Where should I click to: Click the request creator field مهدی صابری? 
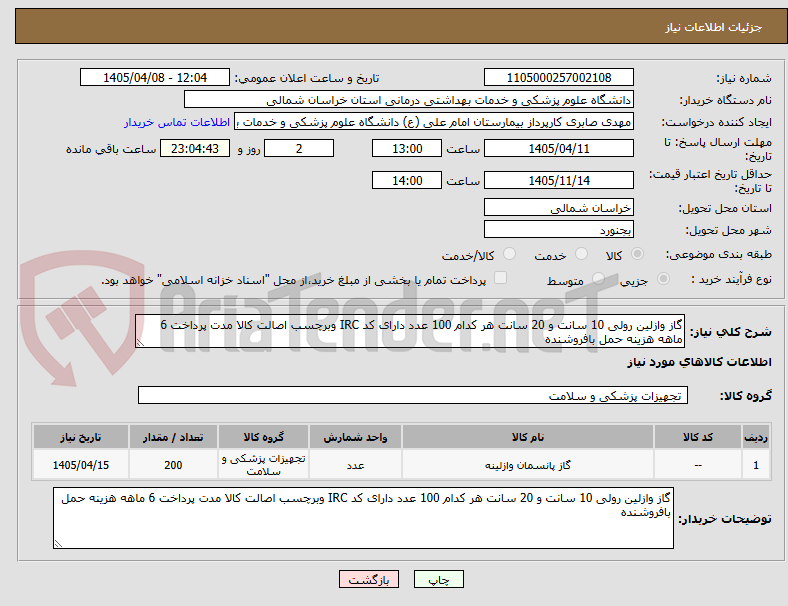point(434,122)
